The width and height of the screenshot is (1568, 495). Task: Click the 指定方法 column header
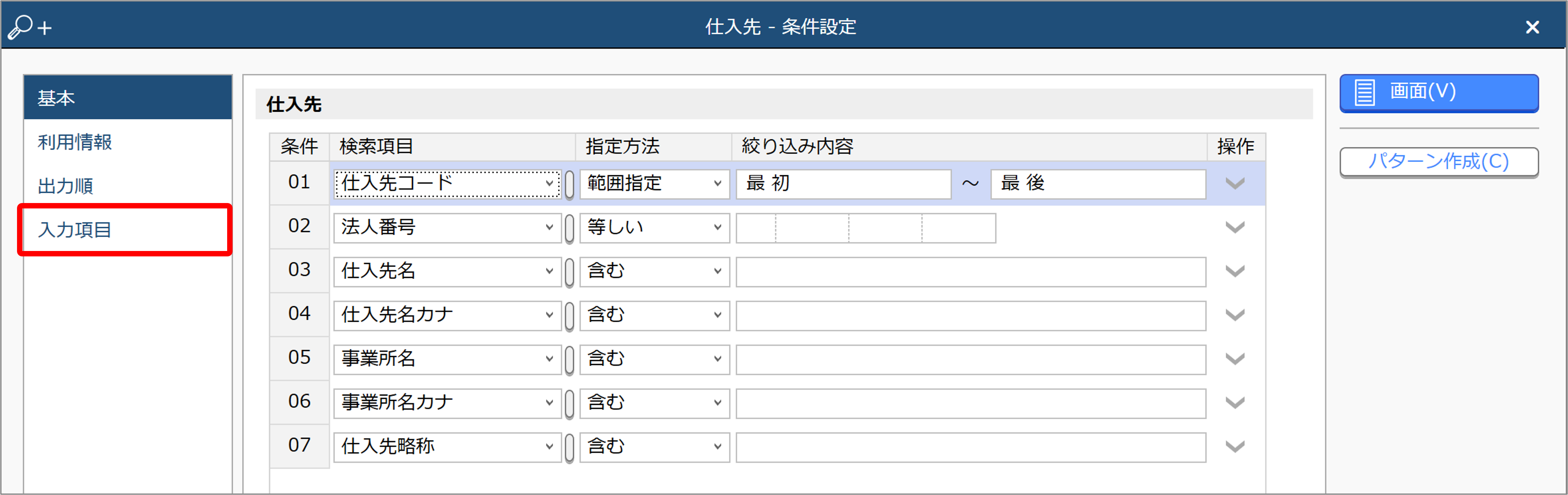tap(654, 147)
